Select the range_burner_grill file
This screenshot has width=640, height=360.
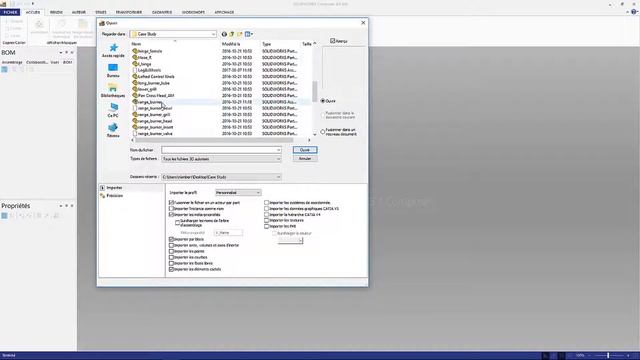[151, 115]
